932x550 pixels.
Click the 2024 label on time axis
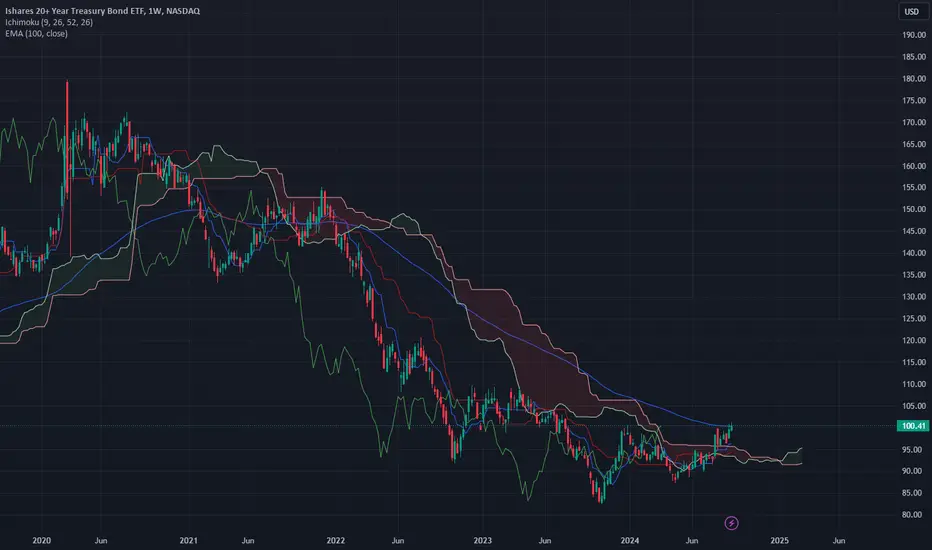tap(629, 540)
